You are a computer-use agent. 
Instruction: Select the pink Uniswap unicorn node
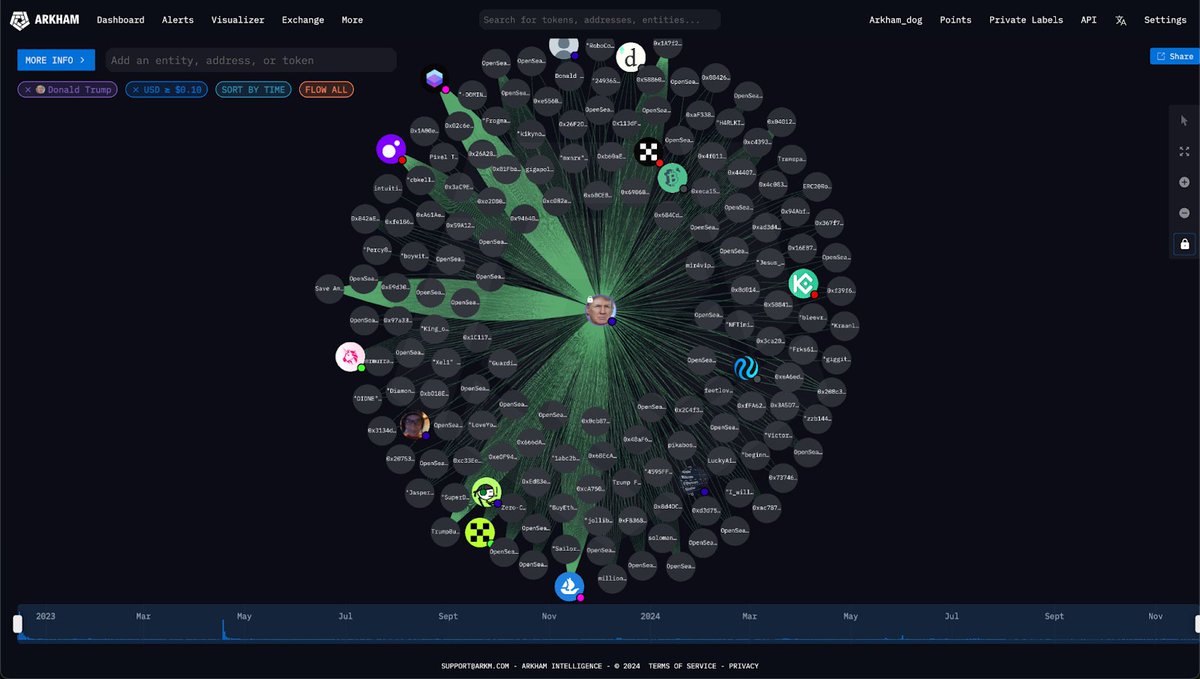tap(349, 357)
